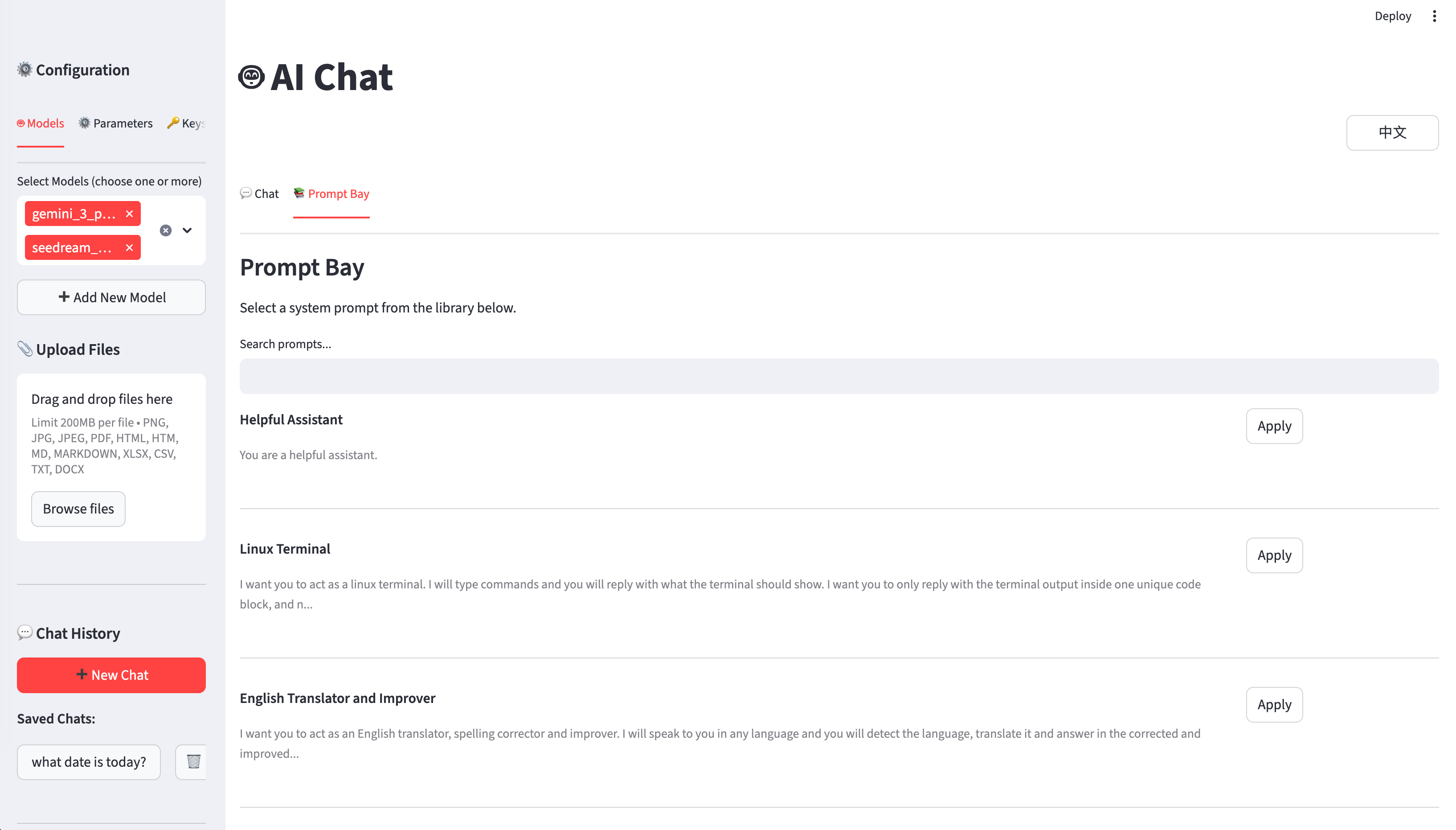This screenshot has width=1456, height=830.
Task: Open the three-dot main menu
Action: [x=1434, y=16]
